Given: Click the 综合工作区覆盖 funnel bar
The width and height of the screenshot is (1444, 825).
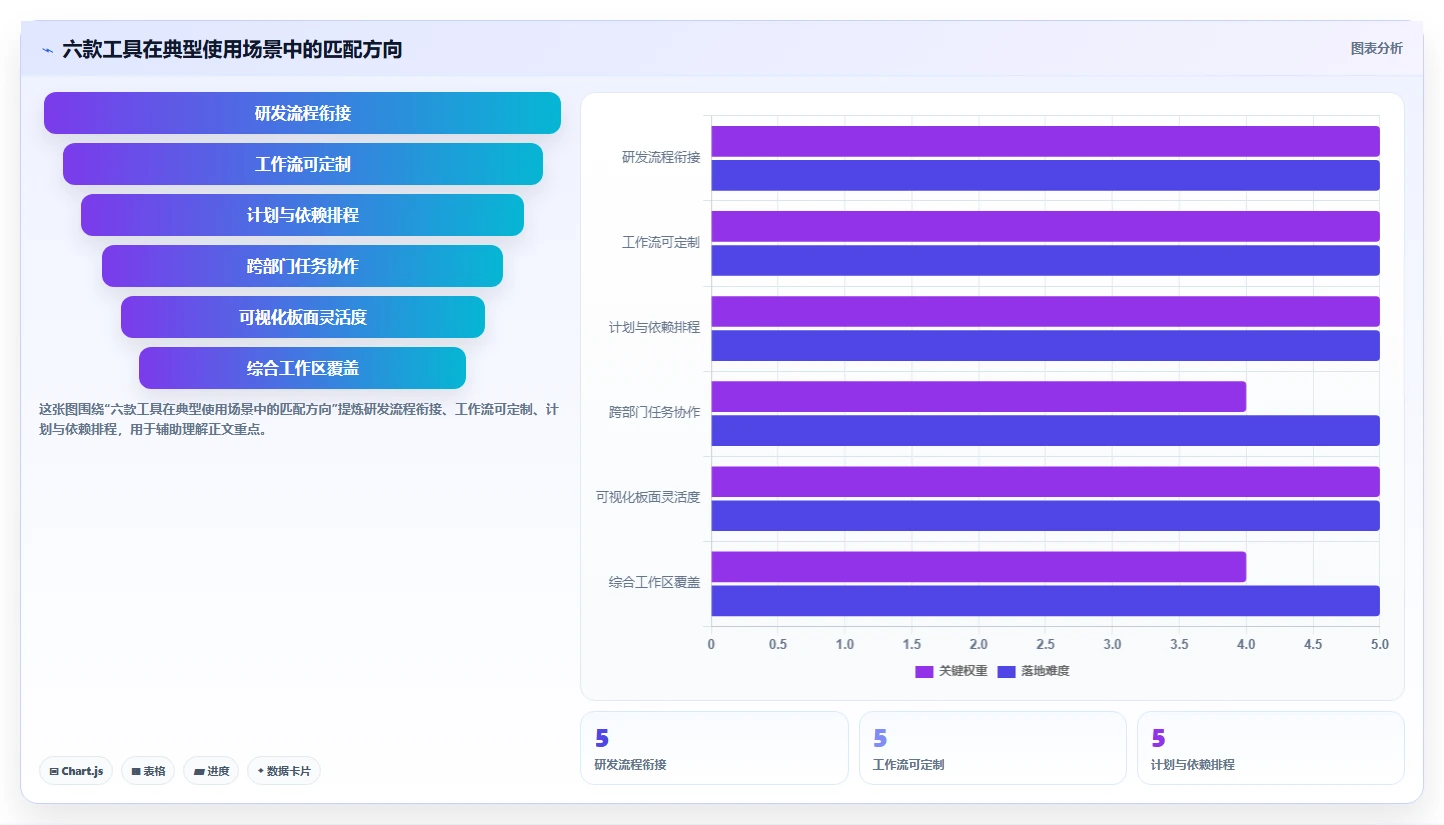Looking at the screenshot, I should [302, 368].
